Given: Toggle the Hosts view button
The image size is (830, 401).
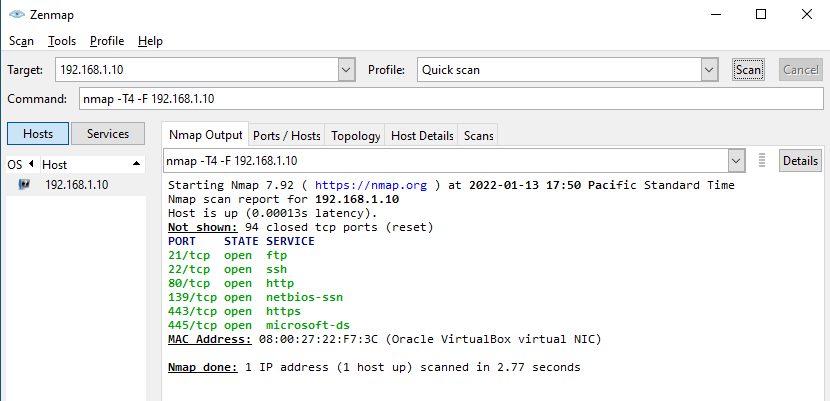Looking at the screenshot, I should [x=38, y=134].
